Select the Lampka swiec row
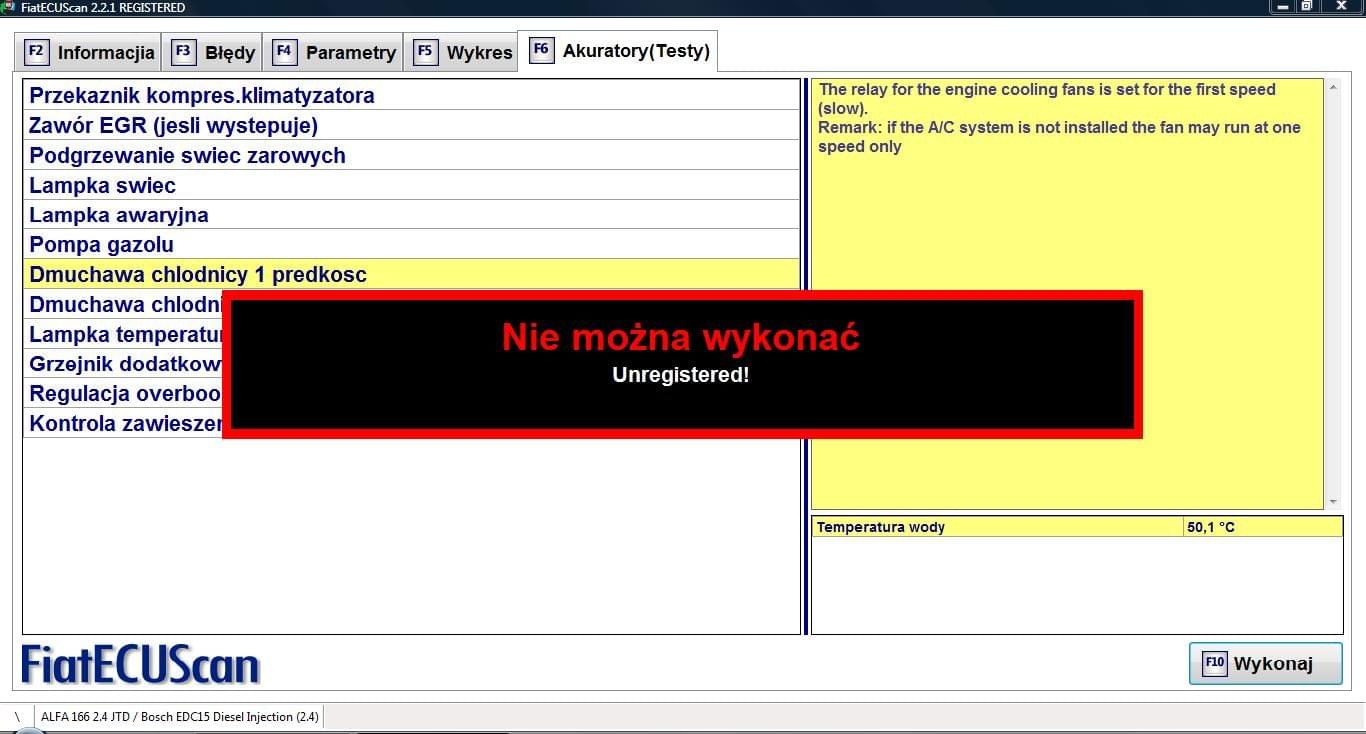 tap(411, 185)
